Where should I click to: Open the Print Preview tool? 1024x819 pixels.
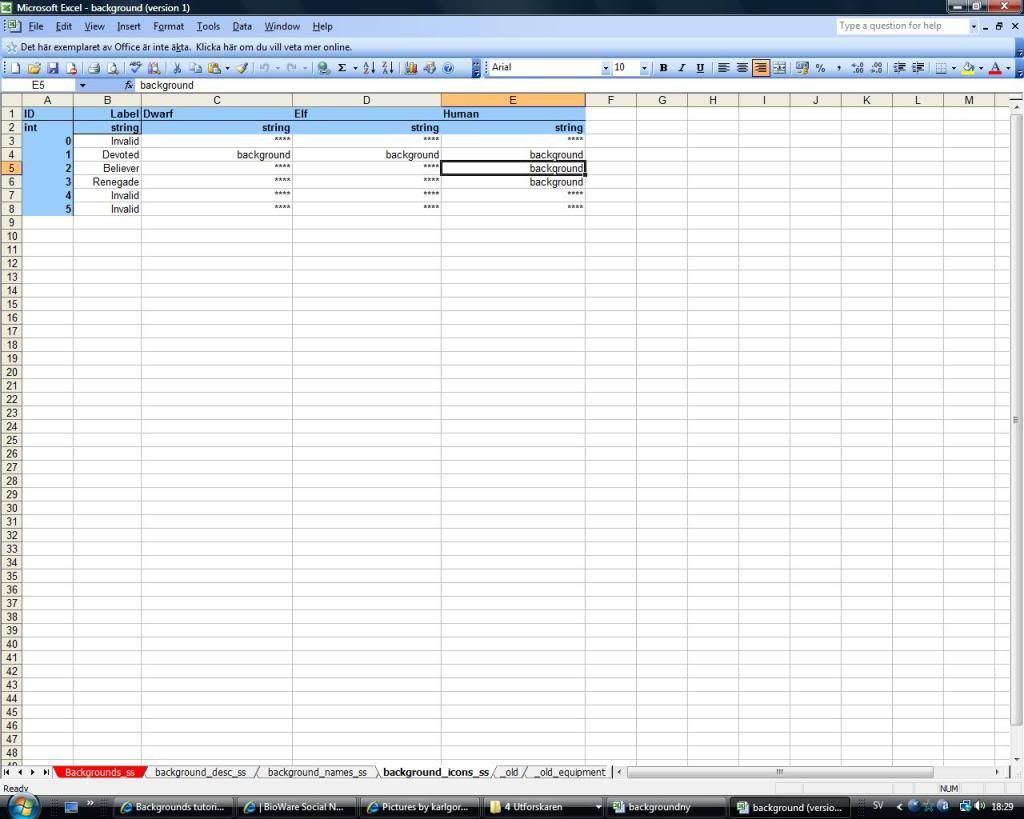coord(112,68)
